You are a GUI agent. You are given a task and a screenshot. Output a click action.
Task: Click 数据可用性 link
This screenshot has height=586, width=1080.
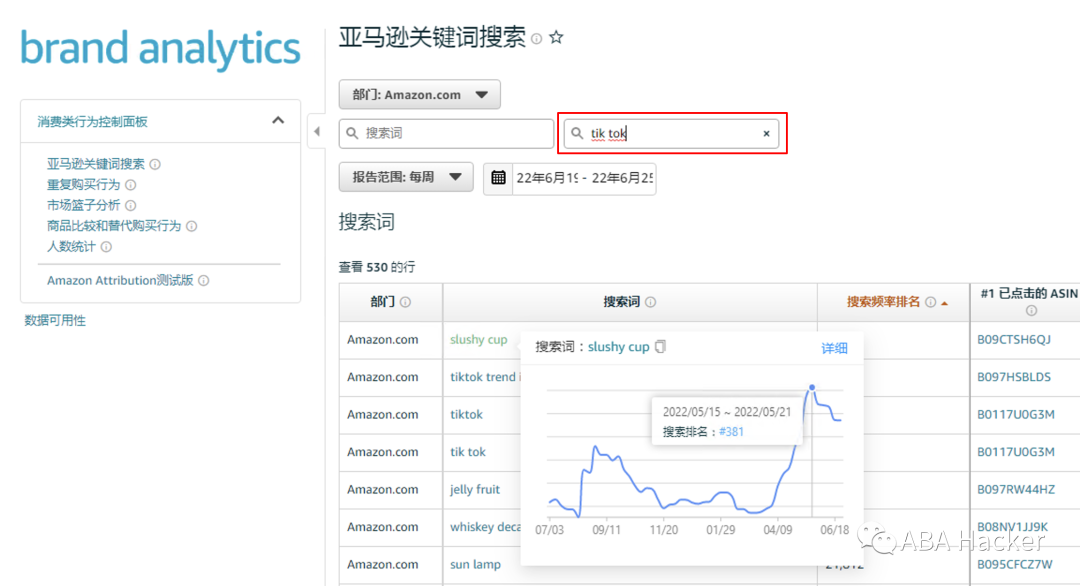(x=55, y=320)
